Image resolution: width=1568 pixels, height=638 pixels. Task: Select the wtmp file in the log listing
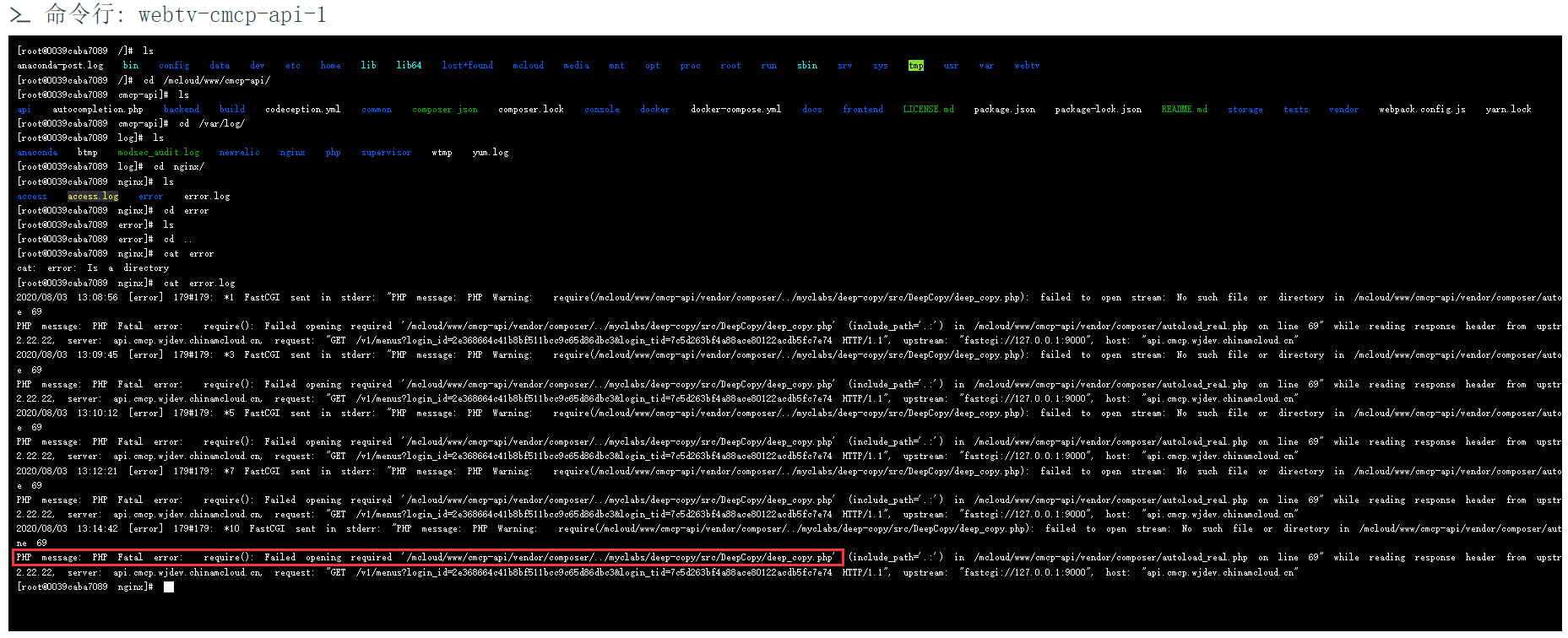click(442, 153)
